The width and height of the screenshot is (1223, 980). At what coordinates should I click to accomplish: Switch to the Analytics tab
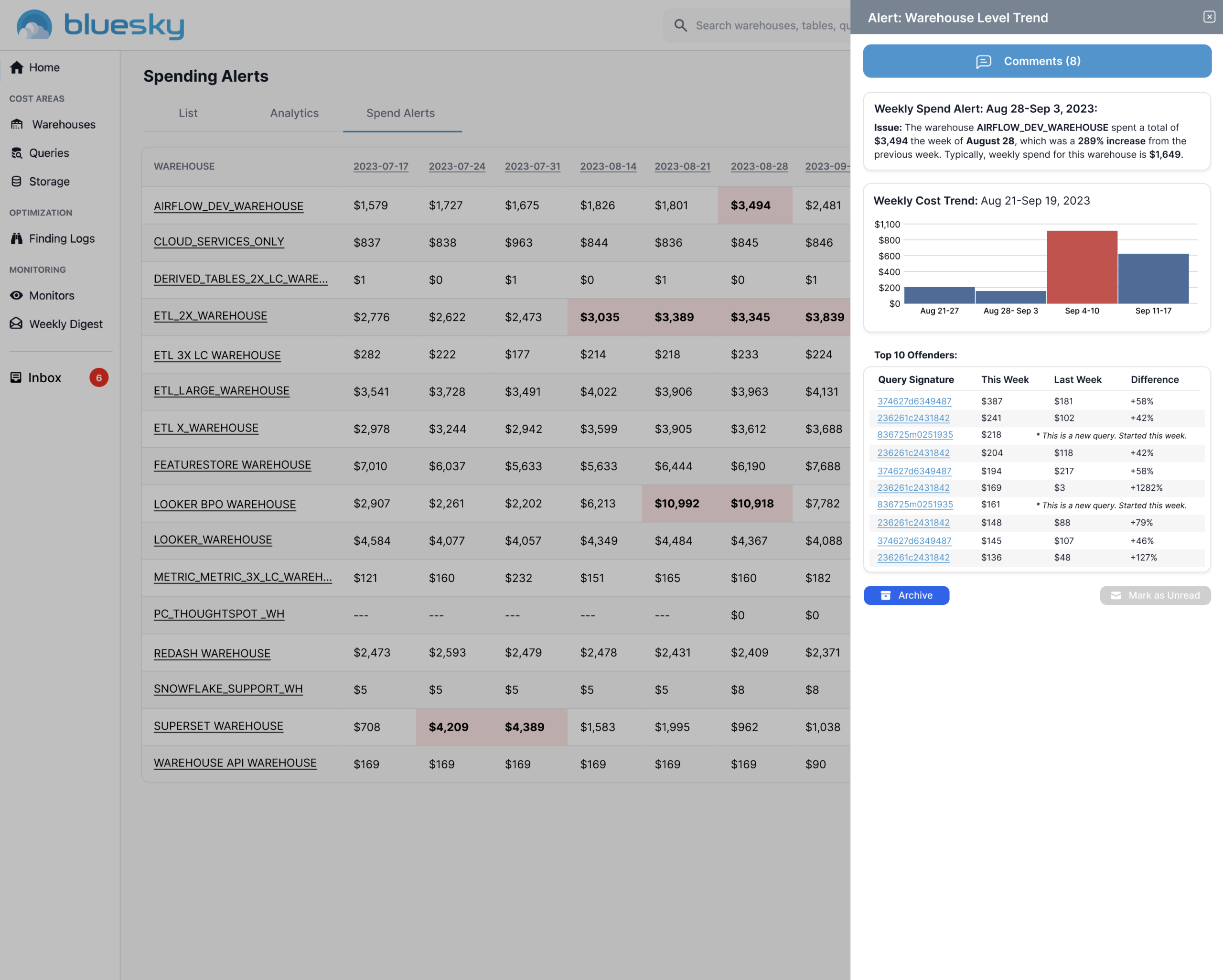click(x=294, y=113)
